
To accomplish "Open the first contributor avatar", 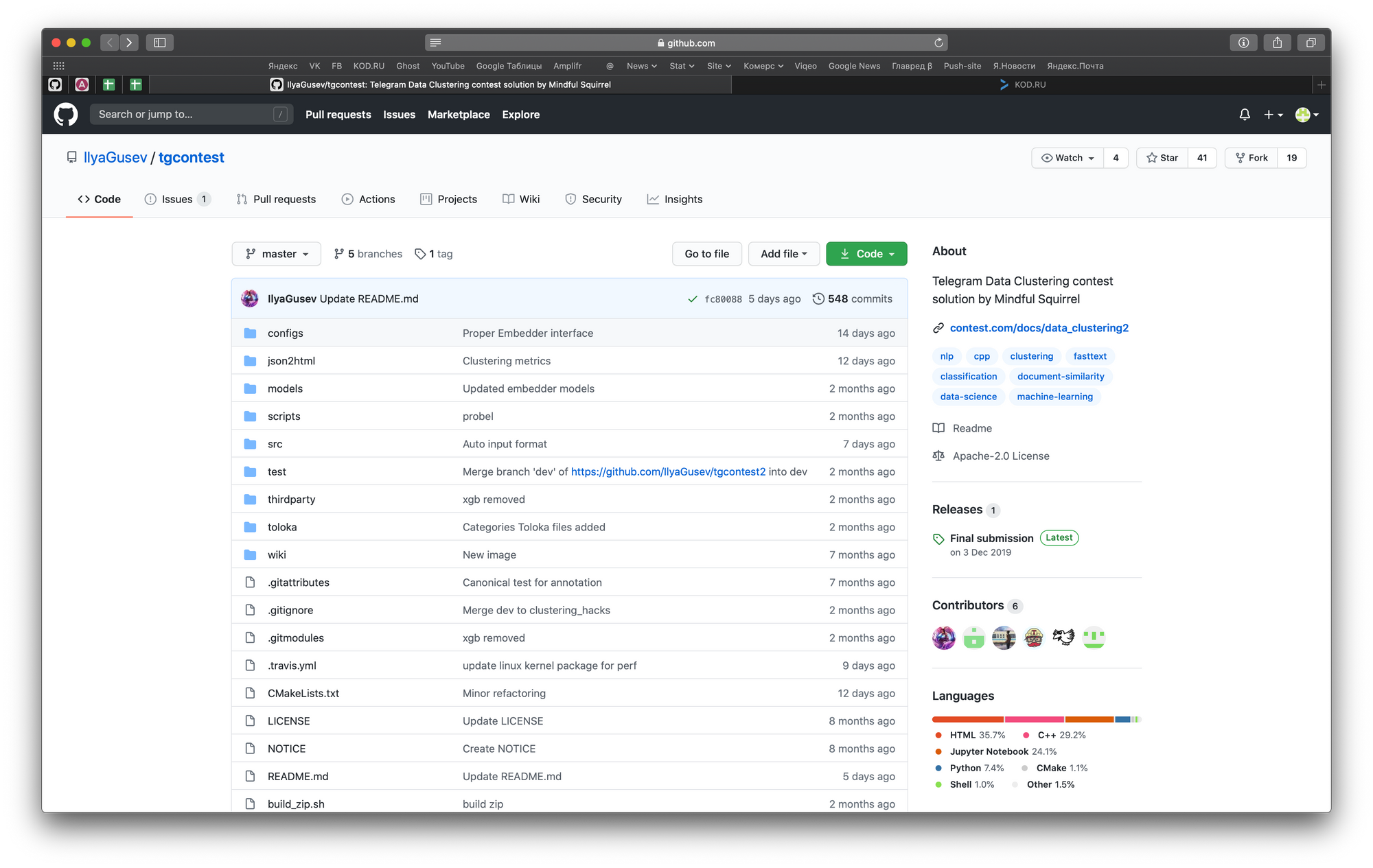I will click(x=944, y=637).
